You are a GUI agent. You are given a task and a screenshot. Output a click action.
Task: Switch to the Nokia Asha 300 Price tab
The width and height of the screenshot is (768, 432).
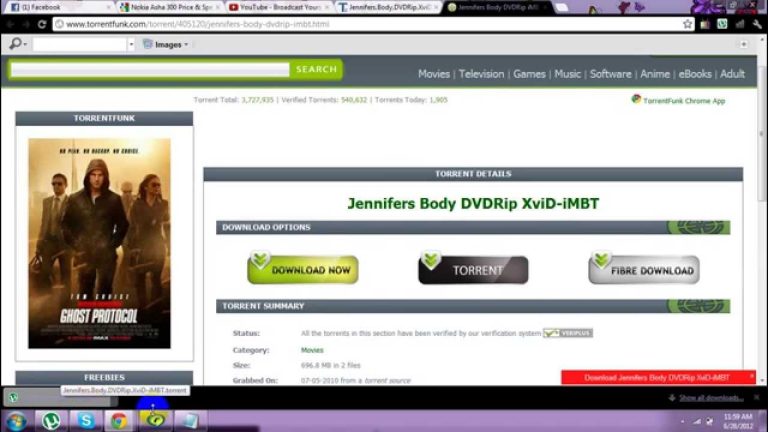click(171, 7)
